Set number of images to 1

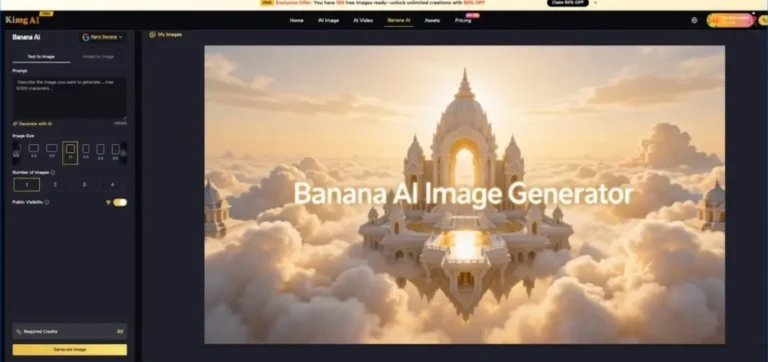click(26, 185)
